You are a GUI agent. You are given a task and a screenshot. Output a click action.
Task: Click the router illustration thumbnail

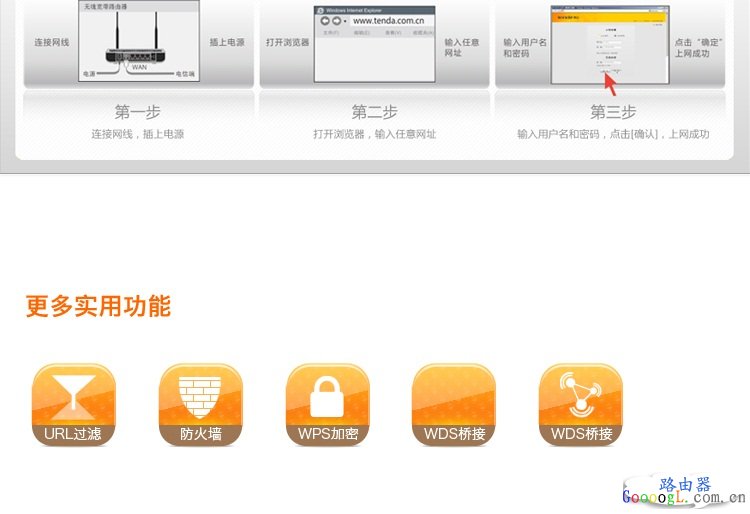click(x=138, y=42)
